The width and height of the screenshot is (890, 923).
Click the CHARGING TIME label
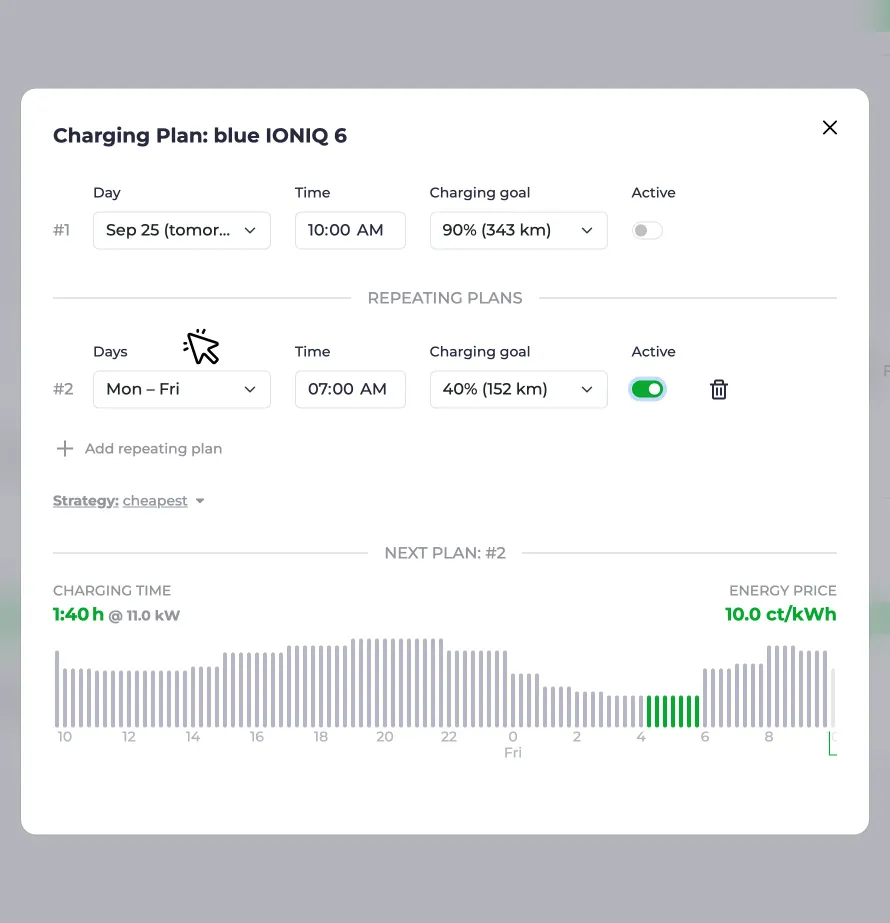[112, 590]
